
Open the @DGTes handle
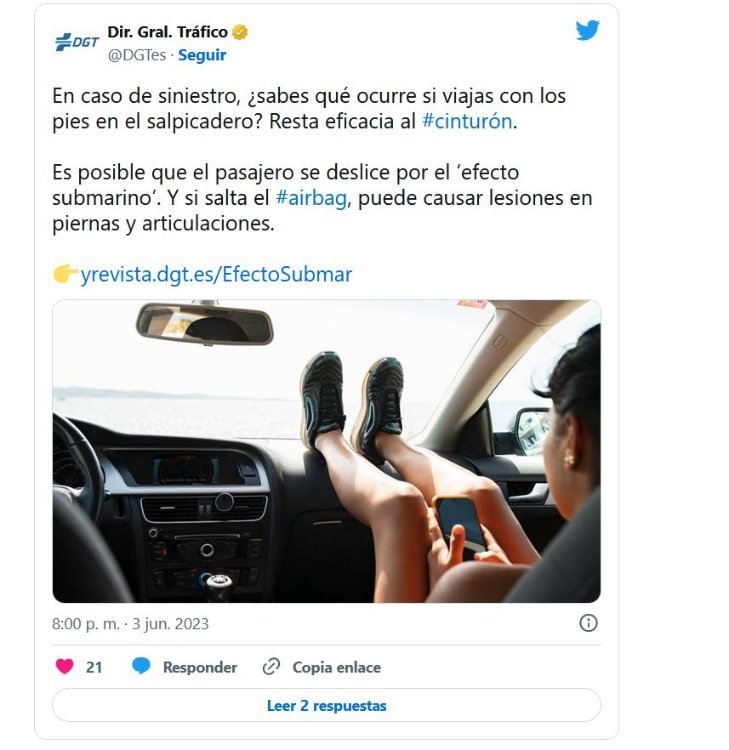(x=137, y=55)
